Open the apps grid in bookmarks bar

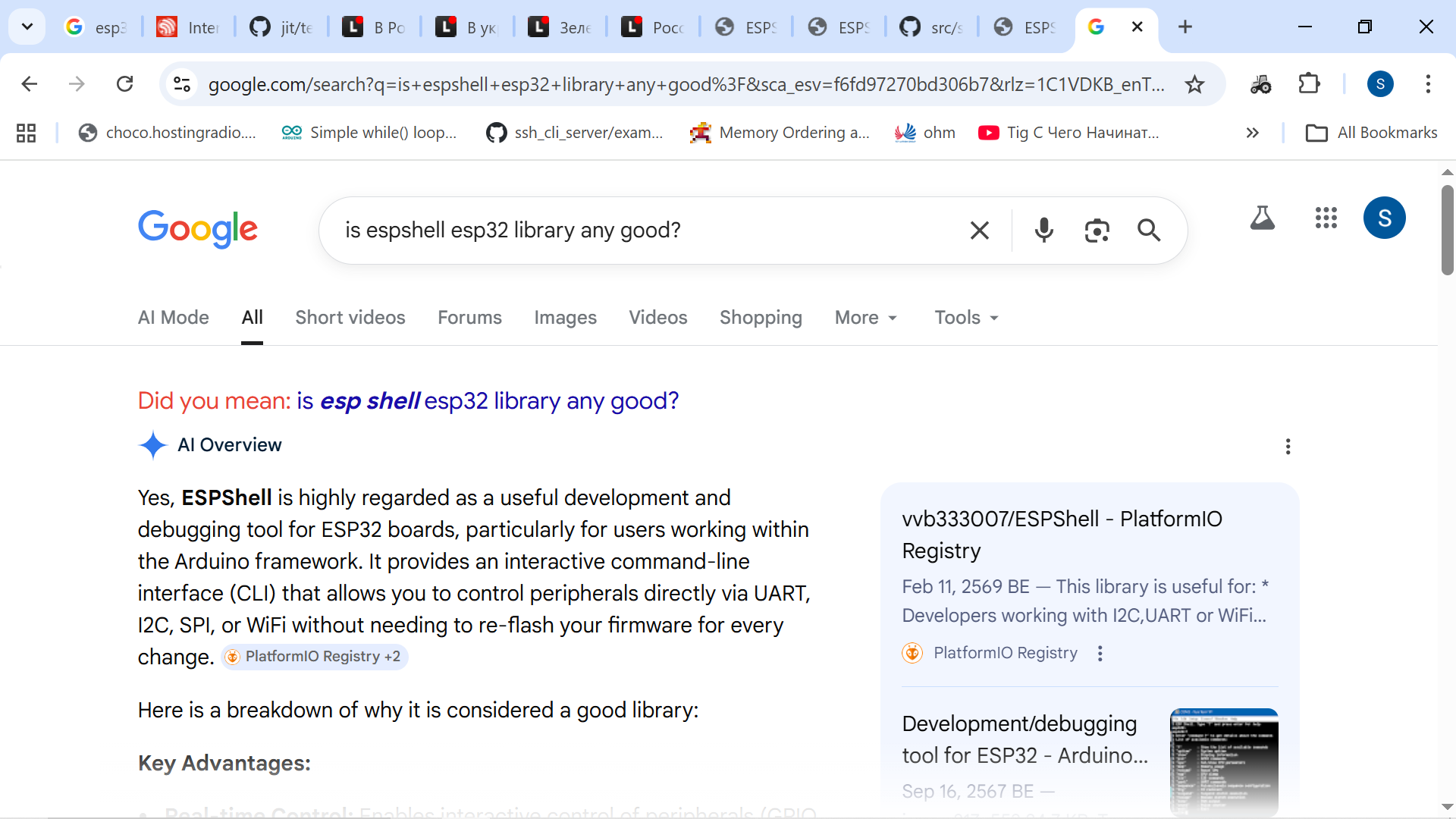[x=27, y=133]
